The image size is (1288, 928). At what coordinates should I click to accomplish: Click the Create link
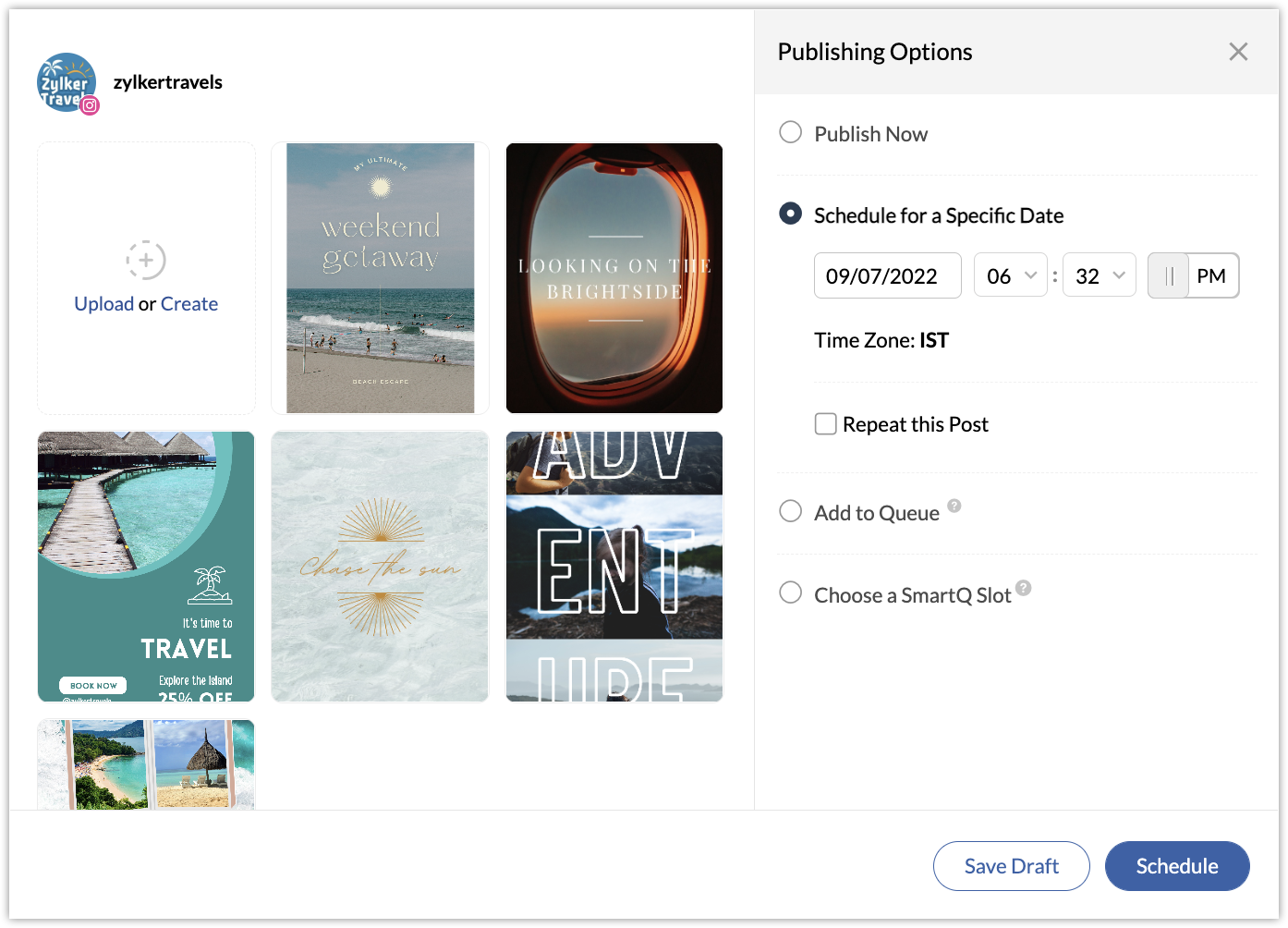pyautogui.click(x=189, y=304)
